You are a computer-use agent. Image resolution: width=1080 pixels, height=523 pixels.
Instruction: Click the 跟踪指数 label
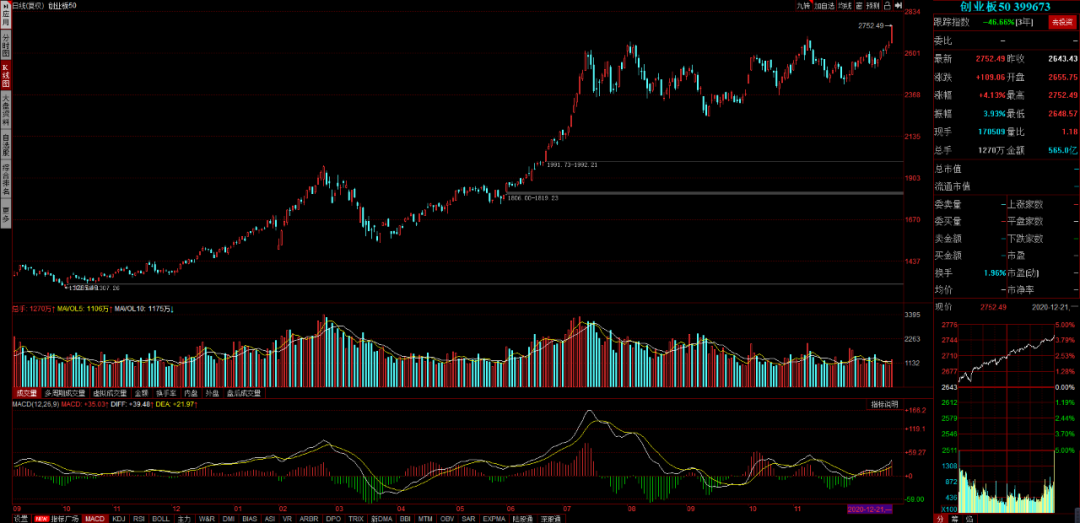[951, 22]
